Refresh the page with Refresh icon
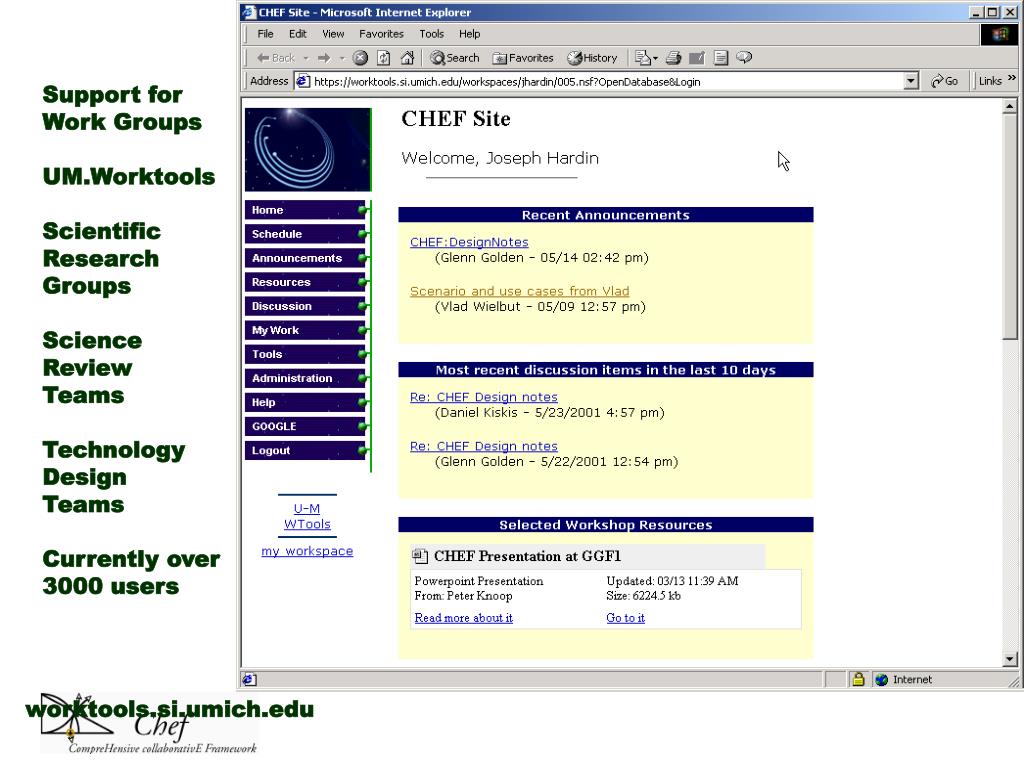The image size is (1024, 768). click(x=383, y=58)
